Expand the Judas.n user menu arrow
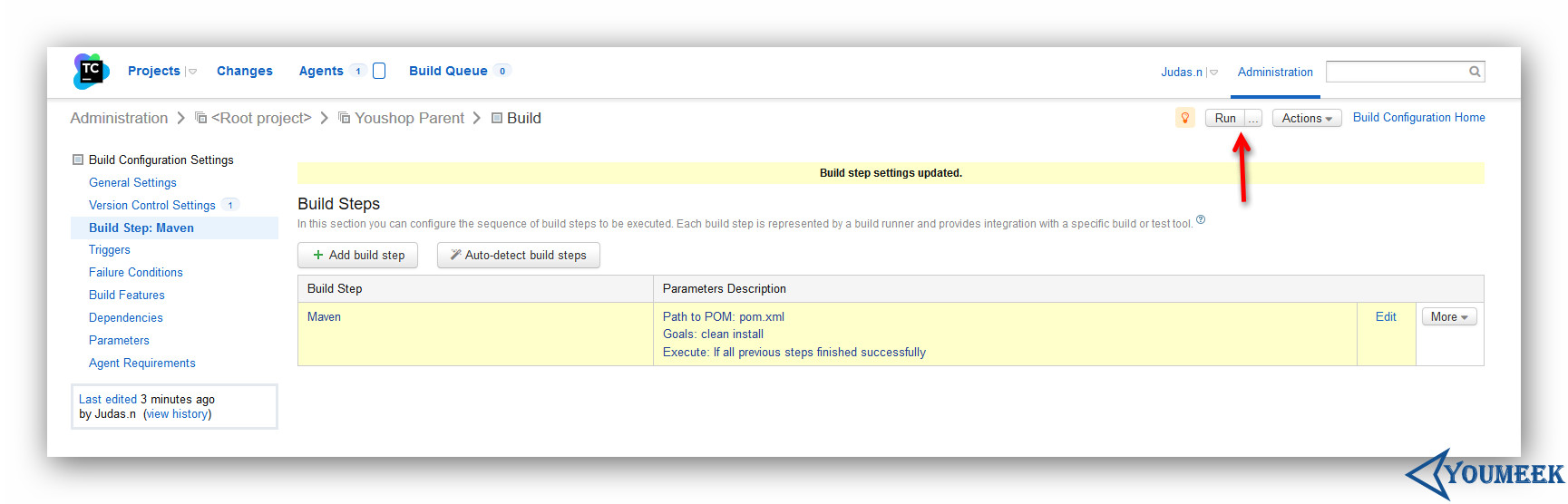Image resolution: width=1568 pixels, height=504 pixels. [x=1213, y=73]
